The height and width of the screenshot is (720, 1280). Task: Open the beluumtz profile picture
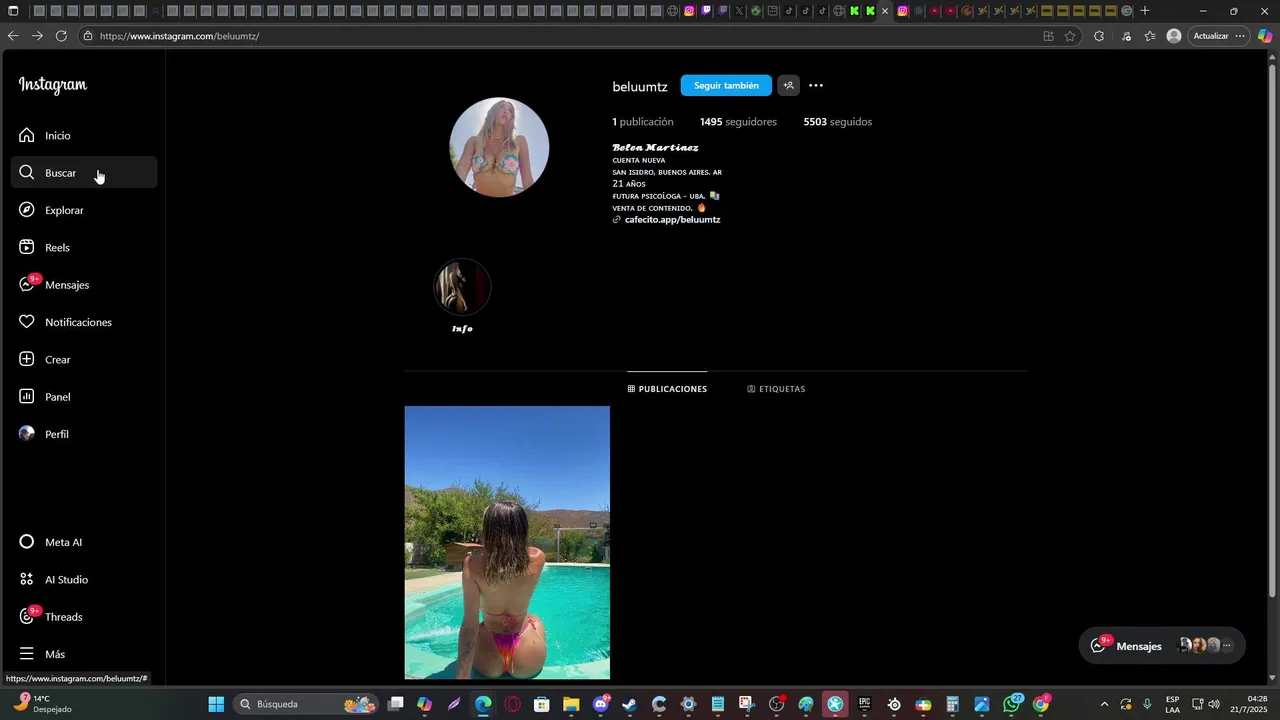499,147
